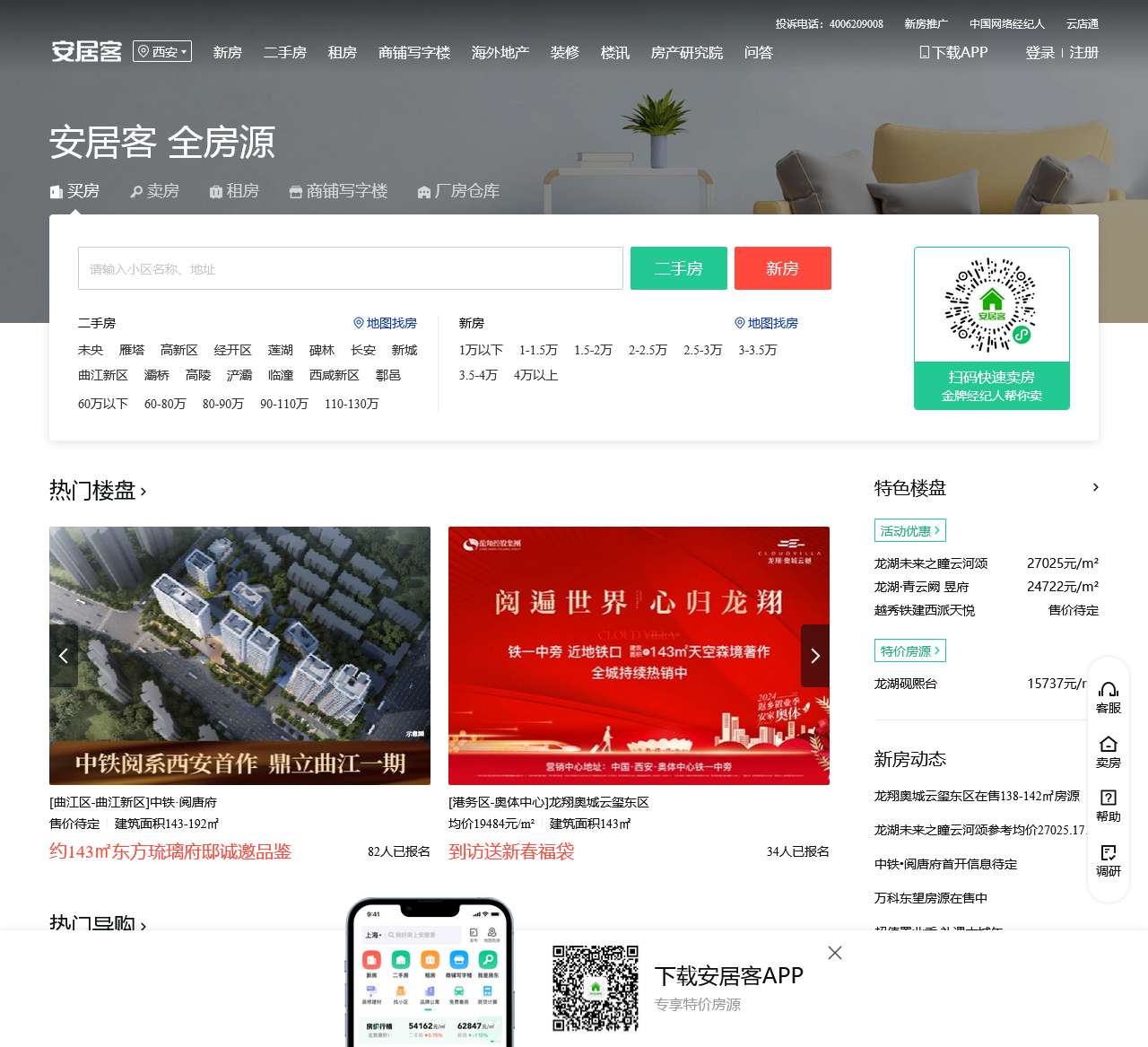Click the 注册 link

[1084, 53]
